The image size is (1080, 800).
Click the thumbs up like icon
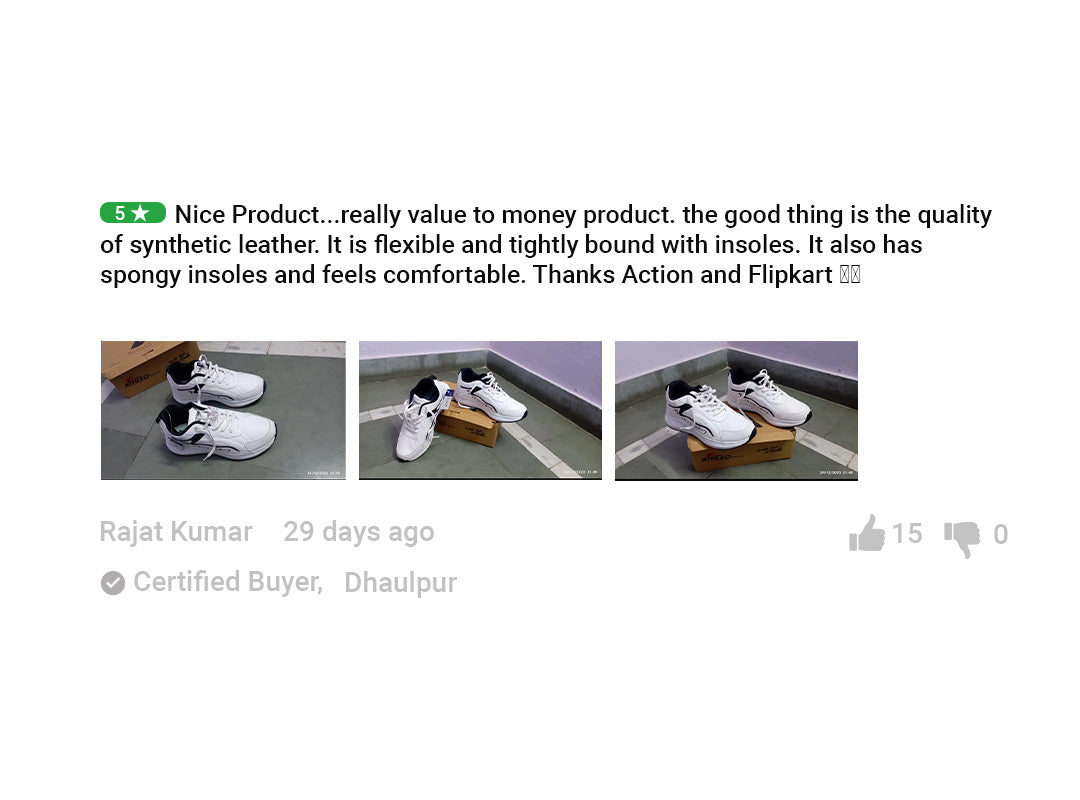(867, 534)
